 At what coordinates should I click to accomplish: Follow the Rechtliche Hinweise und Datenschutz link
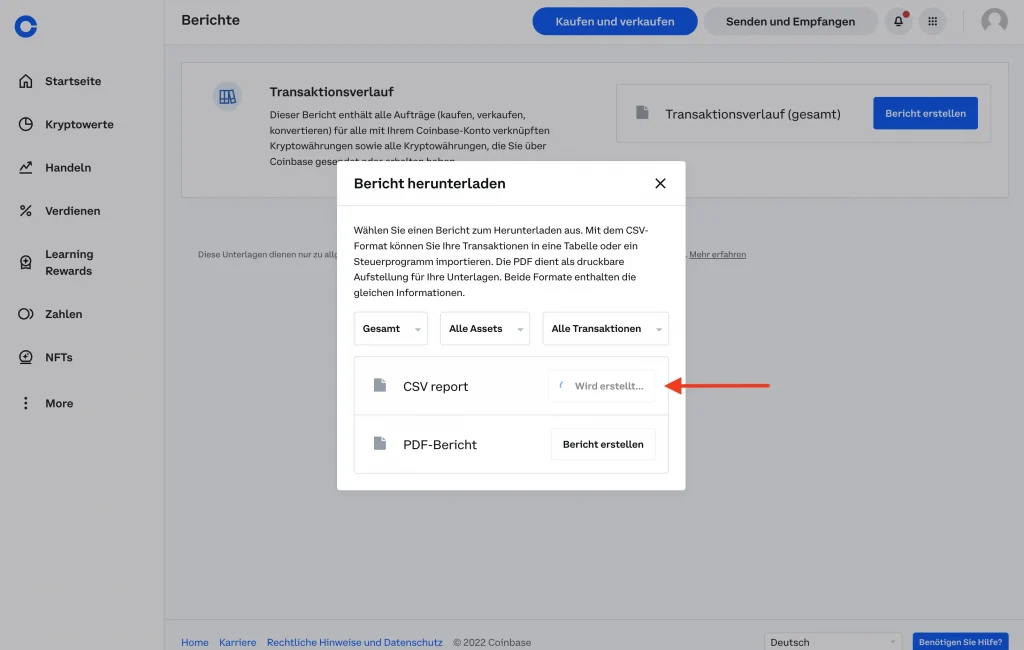pos(354,642)
